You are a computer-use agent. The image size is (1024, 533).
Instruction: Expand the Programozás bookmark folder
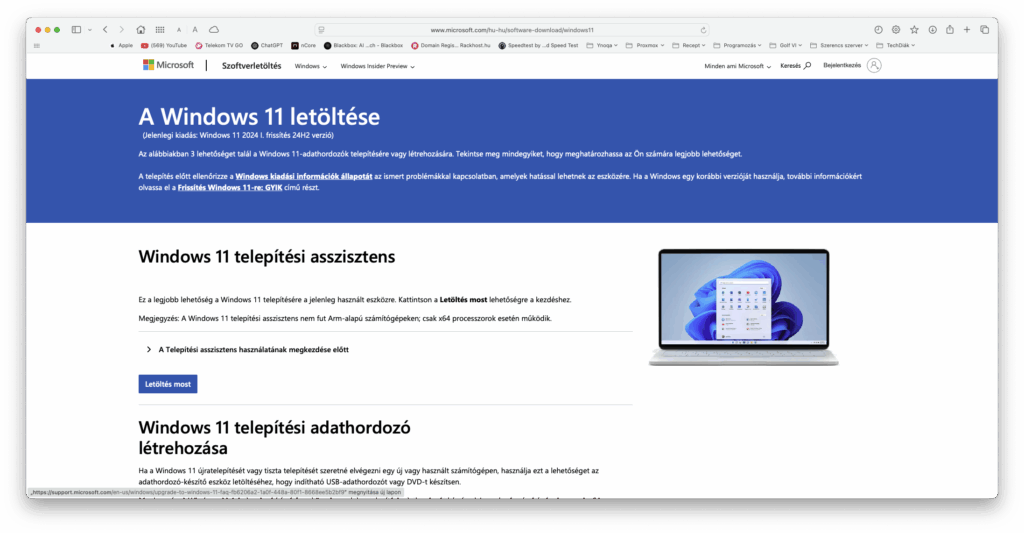coord(737,46)
